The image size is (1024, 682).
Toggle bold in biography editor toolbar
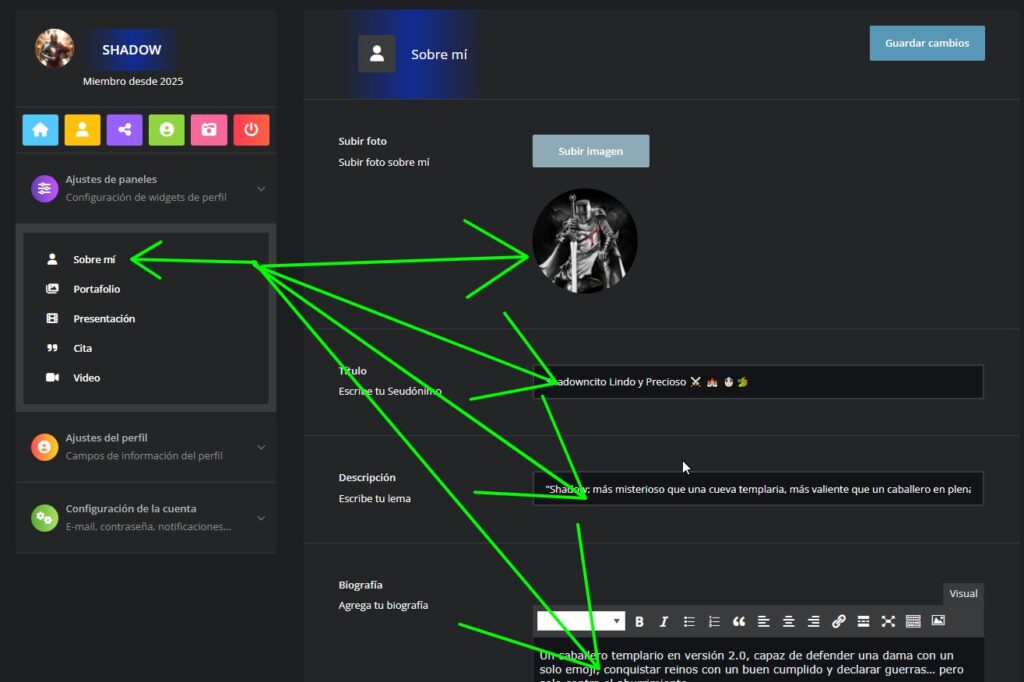(x=640, y=622)
